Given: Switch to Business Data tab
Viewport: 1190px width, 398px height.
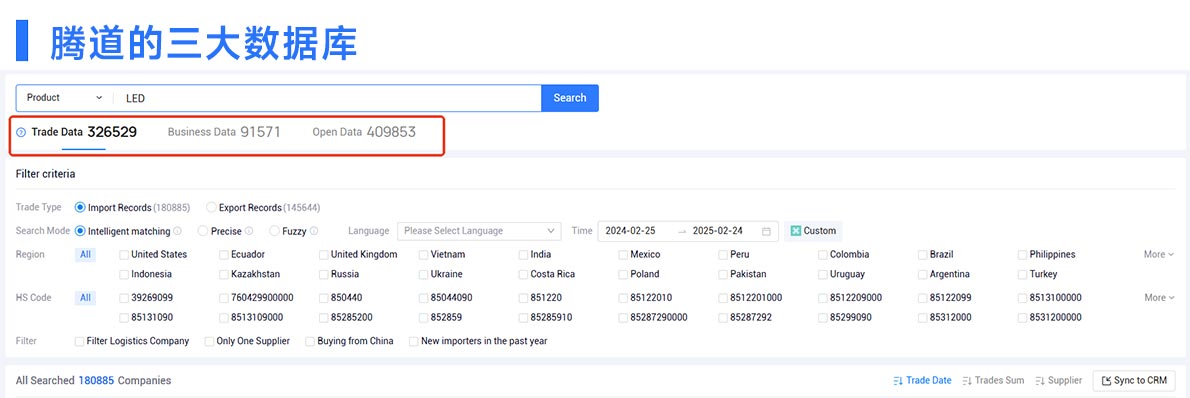Looking at the screenshot, I should point(224,132).
